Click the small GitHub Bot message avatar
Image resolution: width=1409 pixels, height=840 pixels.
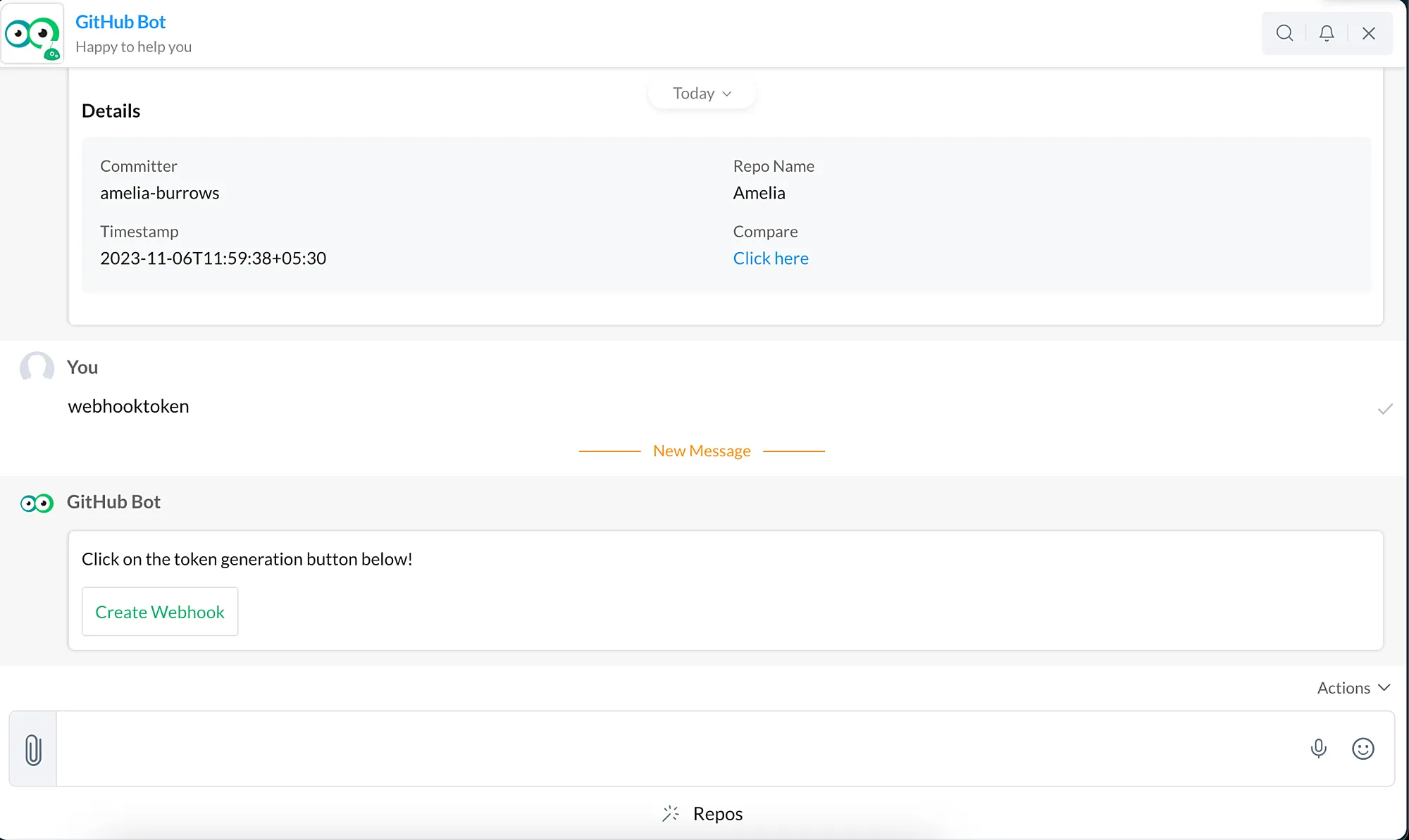(x=37, y=503)
